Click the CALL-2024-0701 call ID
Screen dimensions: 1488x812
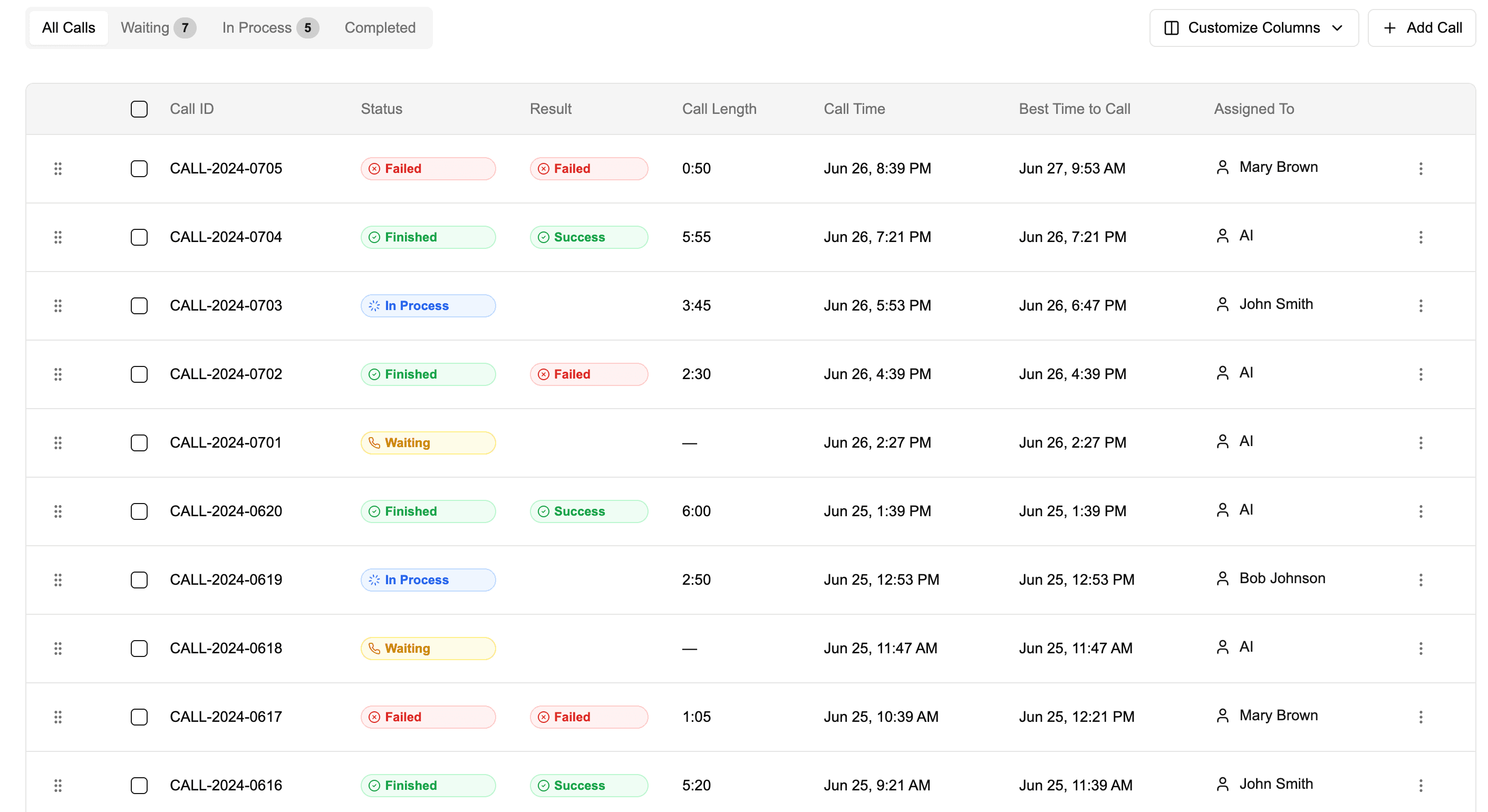226,443
